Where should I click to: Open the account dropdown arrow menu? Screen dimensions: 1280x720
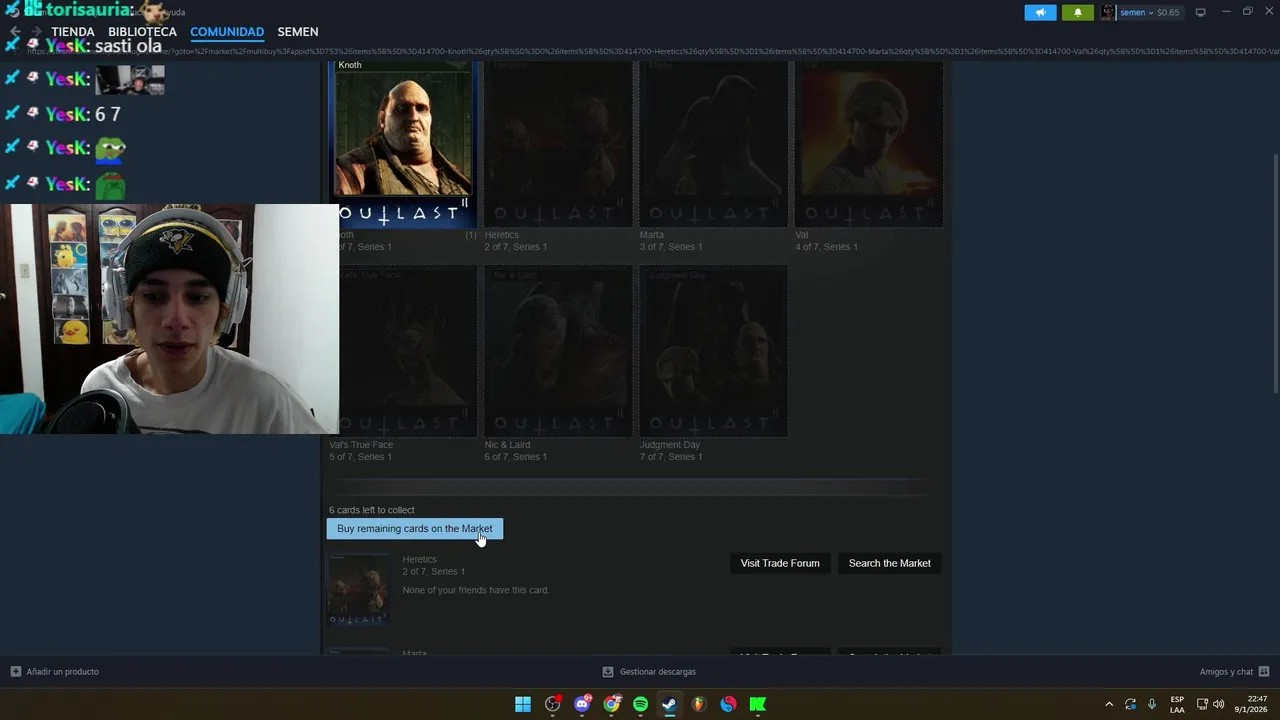[1151, 12]
